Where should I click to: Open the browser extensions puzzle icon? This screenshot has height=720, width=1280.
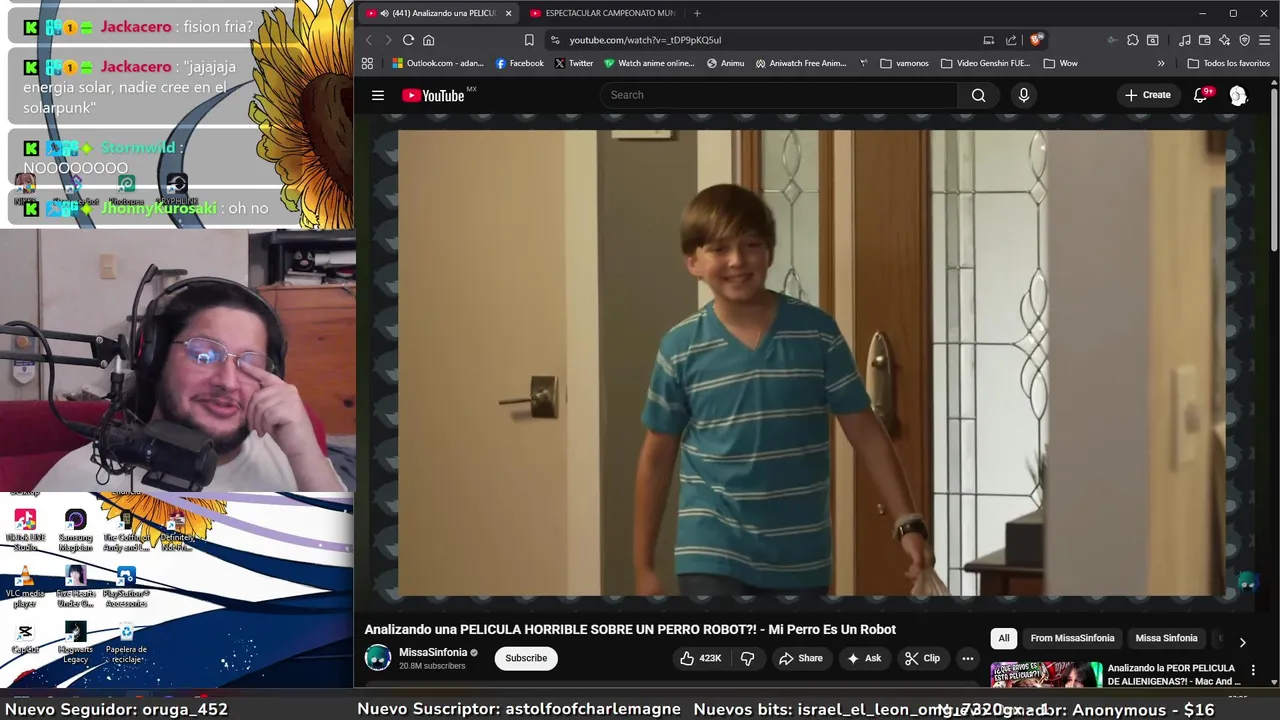point(1132,40)
